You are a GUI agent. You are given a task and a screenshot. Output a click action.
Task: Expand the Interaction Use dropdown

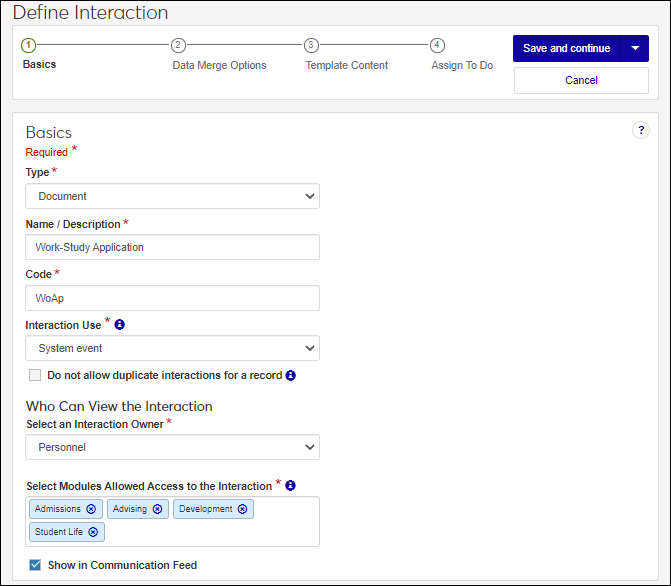click(x=172, y=348)
